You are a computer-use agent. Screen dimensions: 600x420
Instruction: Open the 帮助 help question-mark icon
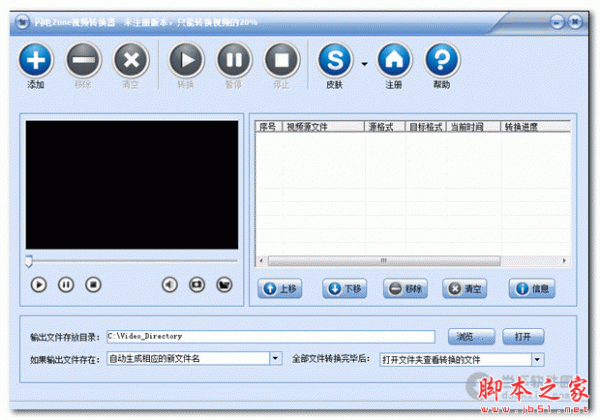[x=442, y=60]
